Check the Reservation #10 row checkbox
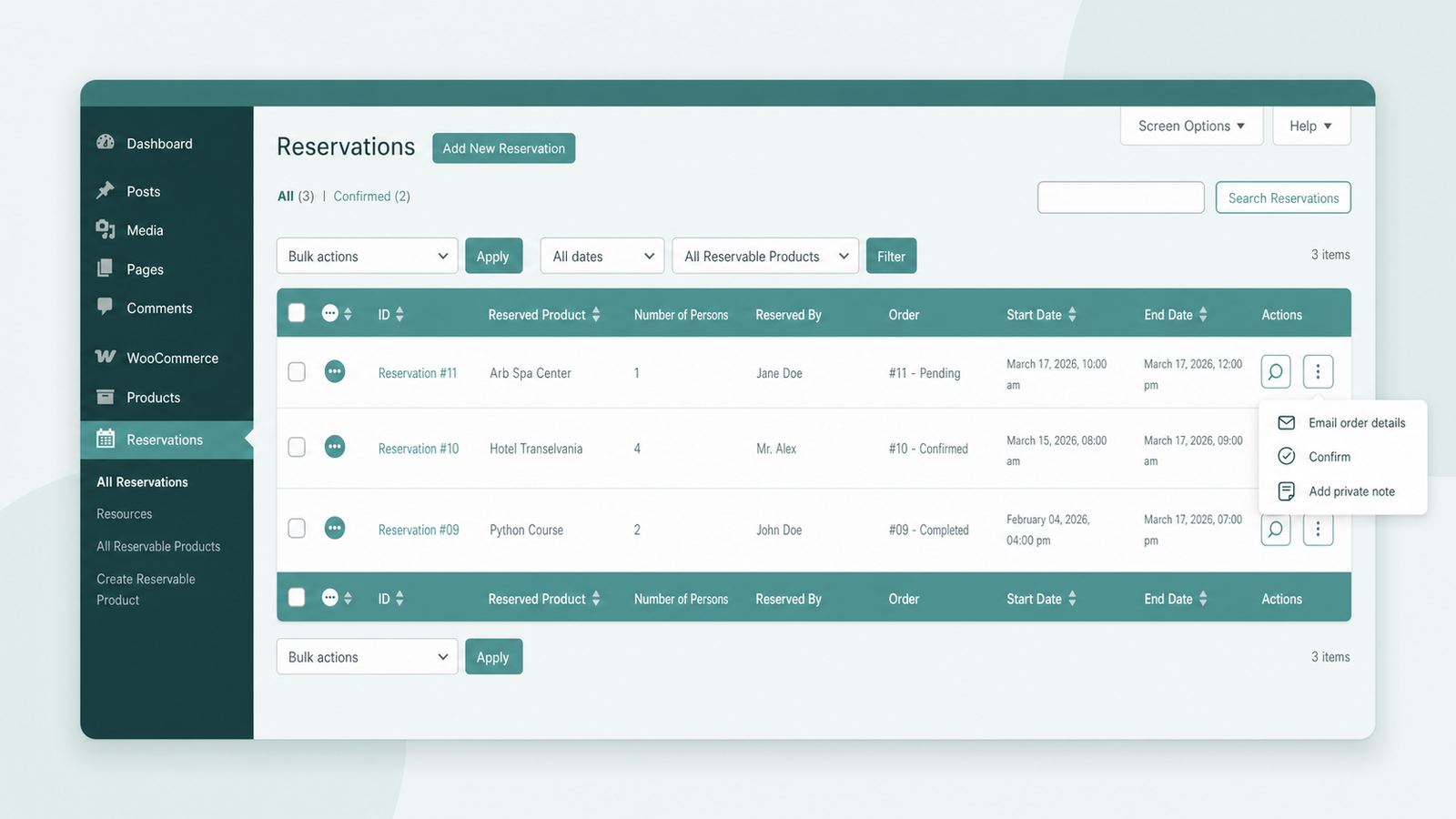This screenshot has height=819, width=1456. click(297, 447)
